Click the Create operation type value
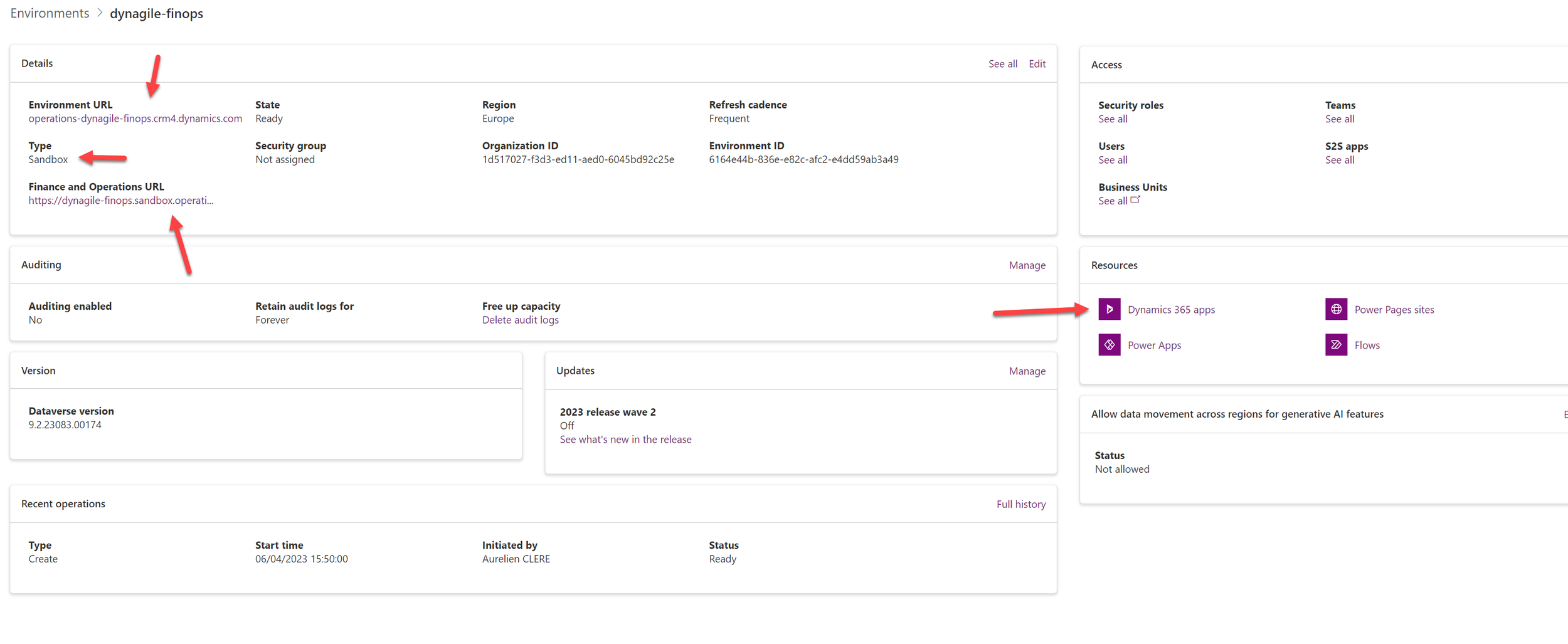This screenshot has width=1568, height=644. click(x=43, y=559)
